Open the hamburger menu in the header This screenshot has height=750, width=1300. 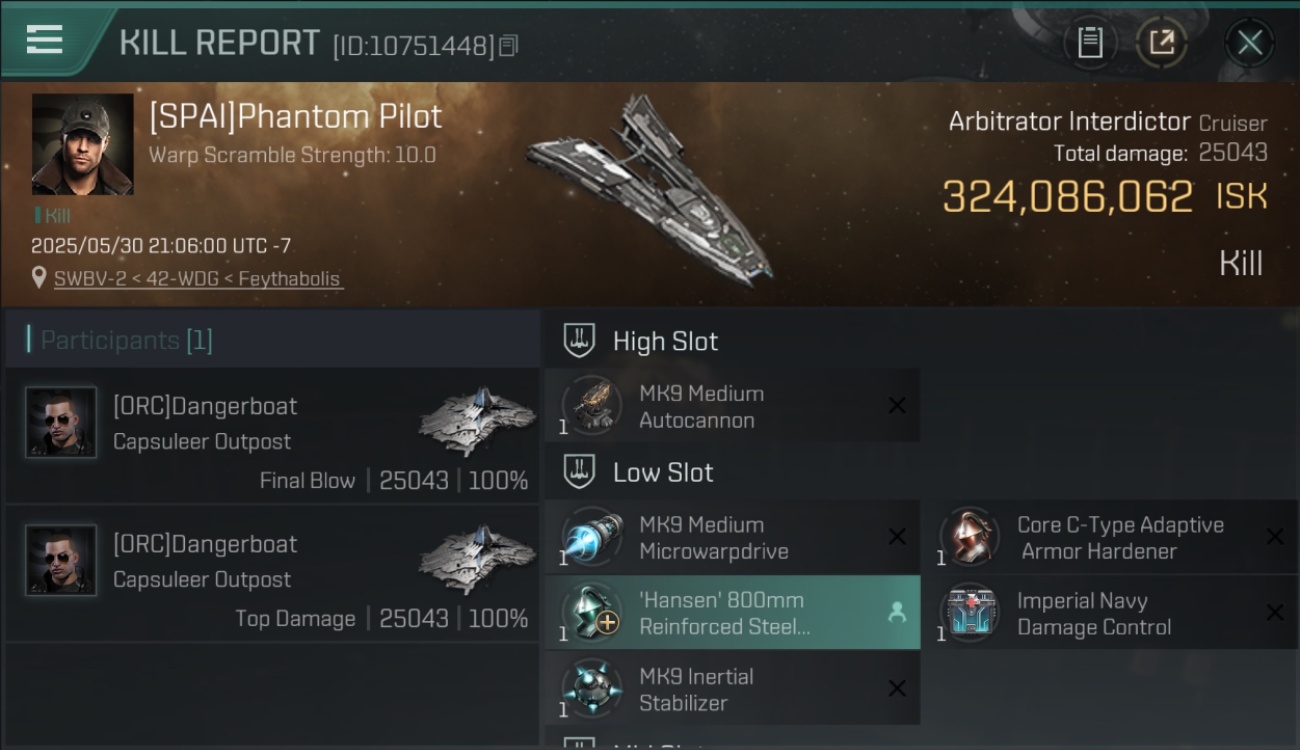pyautogui.click(x=45, y=40)
